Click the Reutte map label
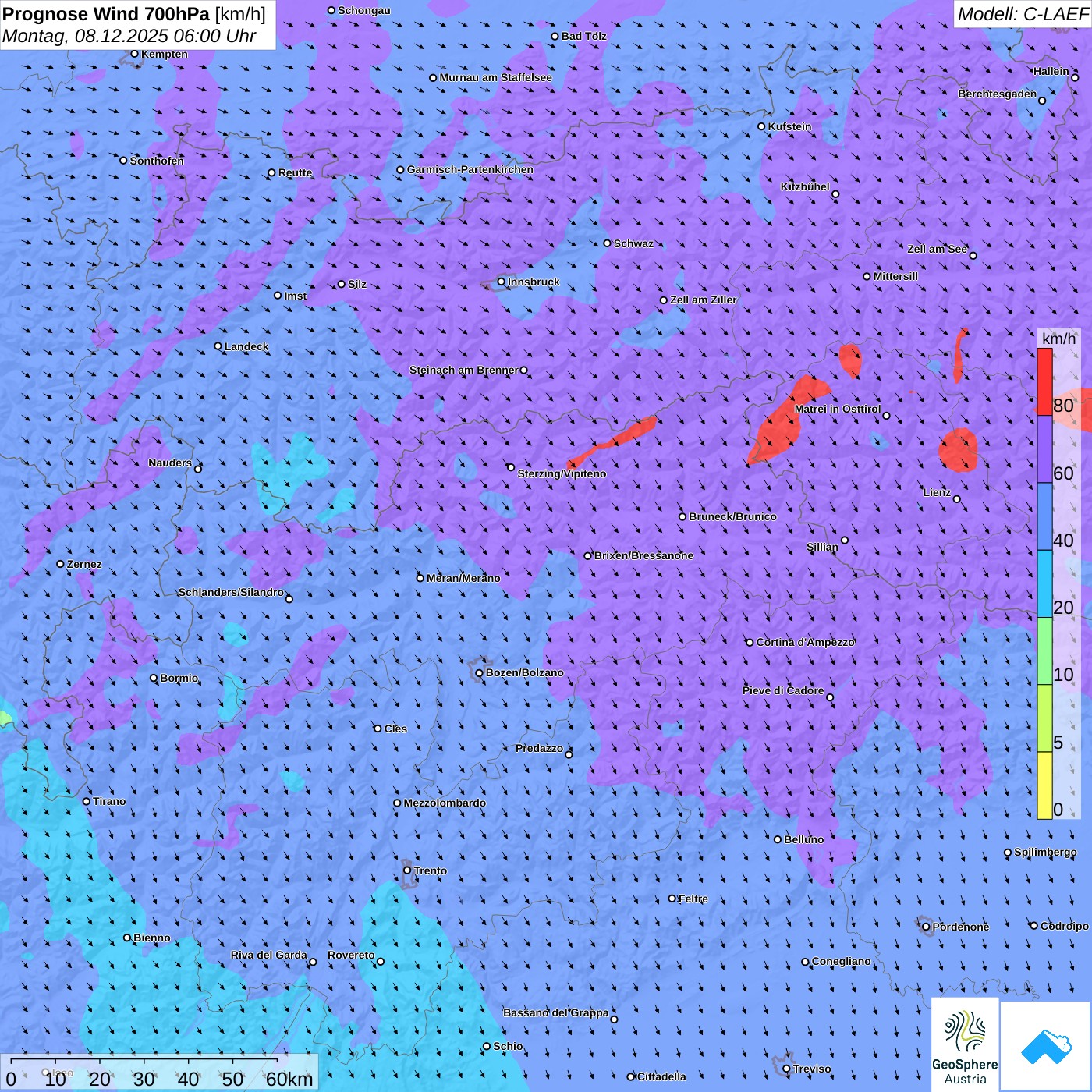 (295, 172)
